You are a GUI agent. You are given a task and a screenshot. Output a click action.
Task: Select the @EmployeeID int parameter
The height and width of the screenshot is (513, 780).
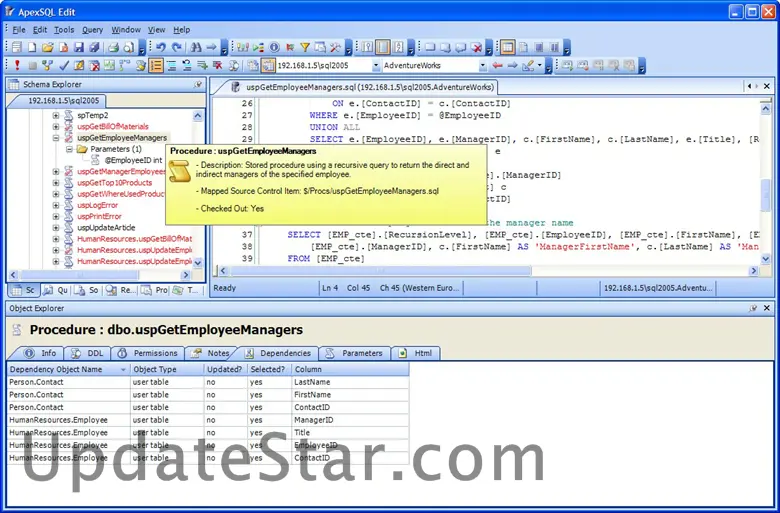click(133, 160)
